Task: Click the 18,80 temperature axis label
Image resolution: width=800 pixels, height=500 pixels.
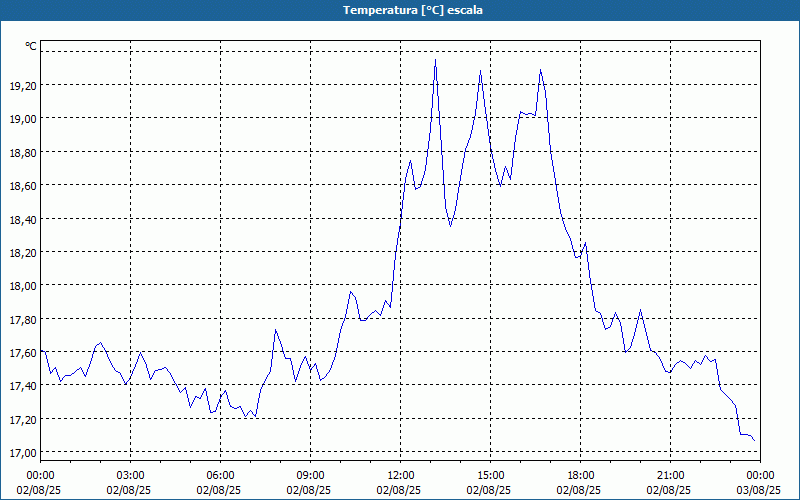Action: coord(23,152)
